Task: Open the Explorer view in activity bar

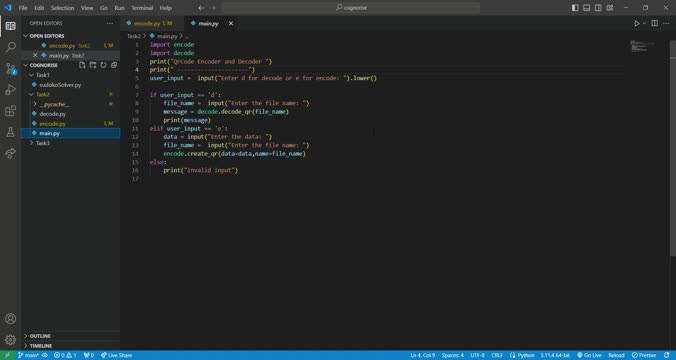Action: 10,26
